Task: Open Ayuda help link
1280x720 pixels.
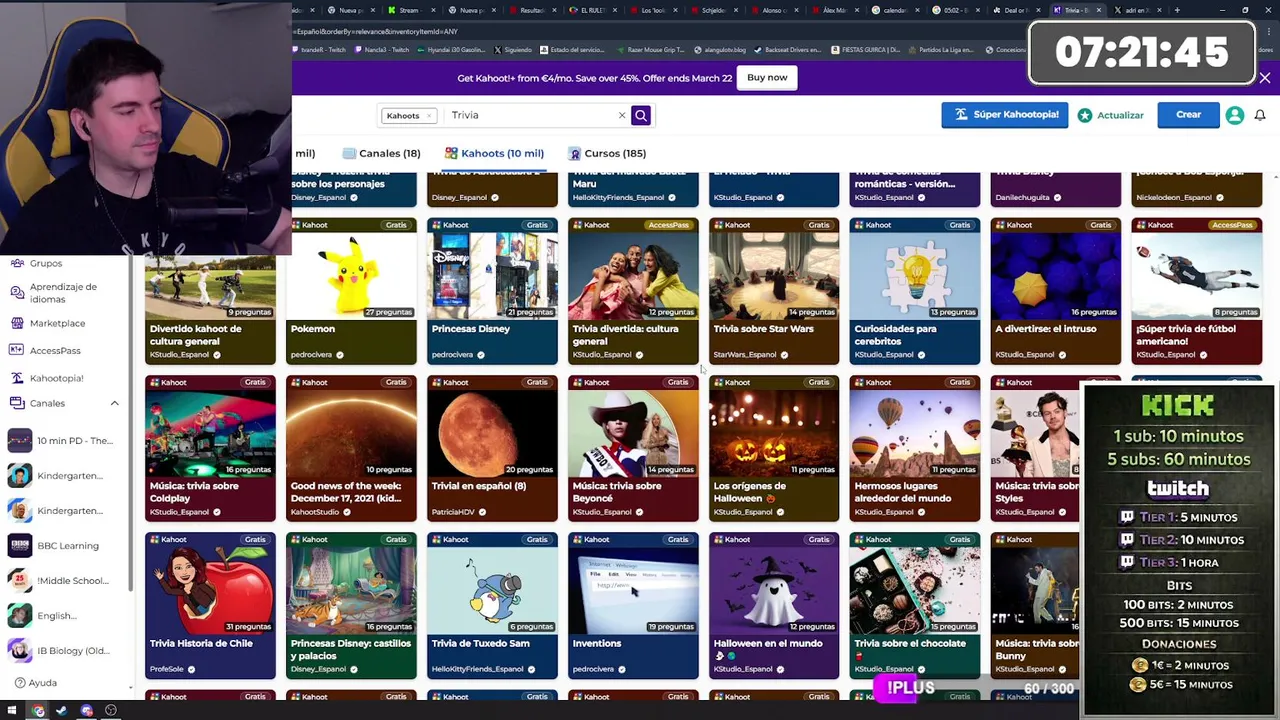Action: [x=36, y=683]
